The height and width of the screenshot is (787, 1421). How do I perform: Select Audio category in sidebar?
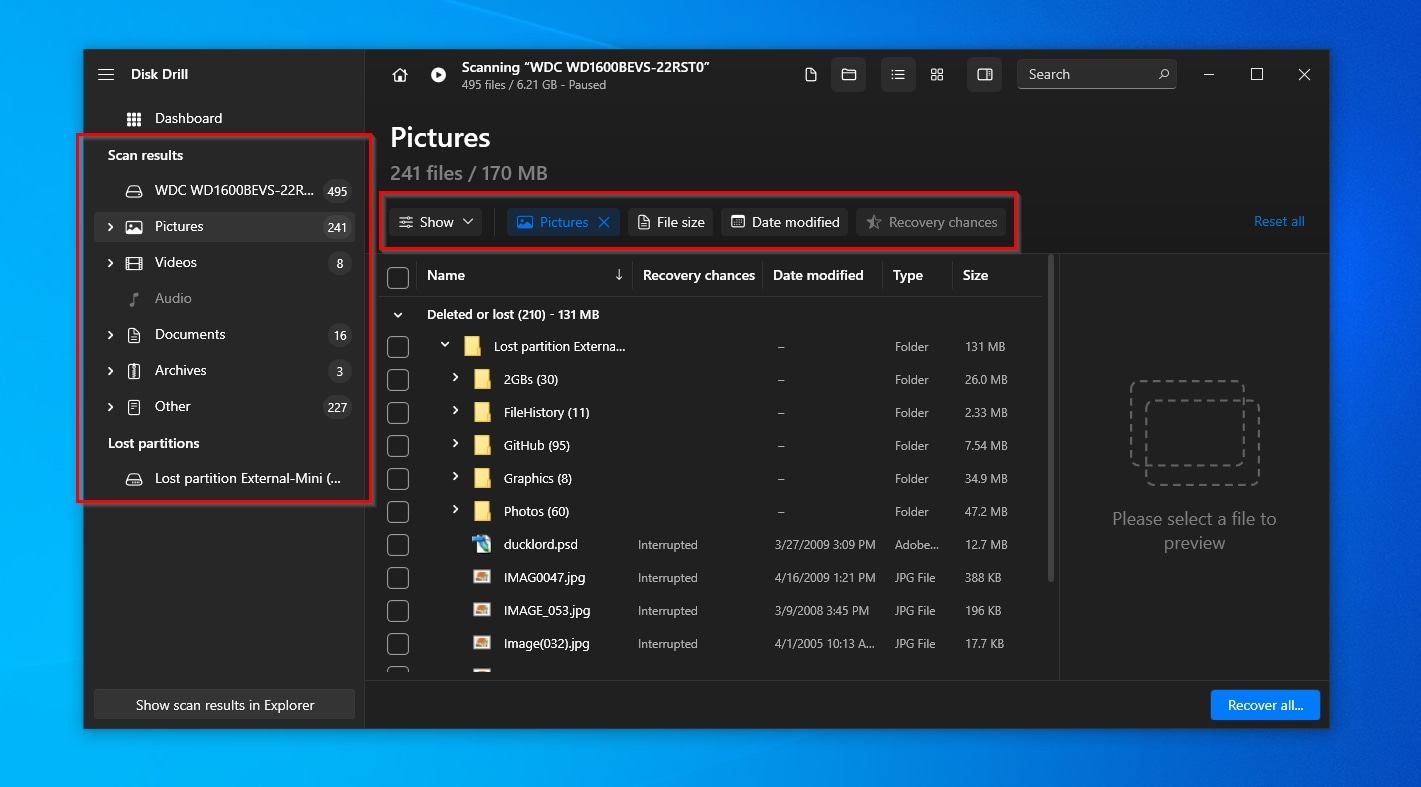[224, 299]
